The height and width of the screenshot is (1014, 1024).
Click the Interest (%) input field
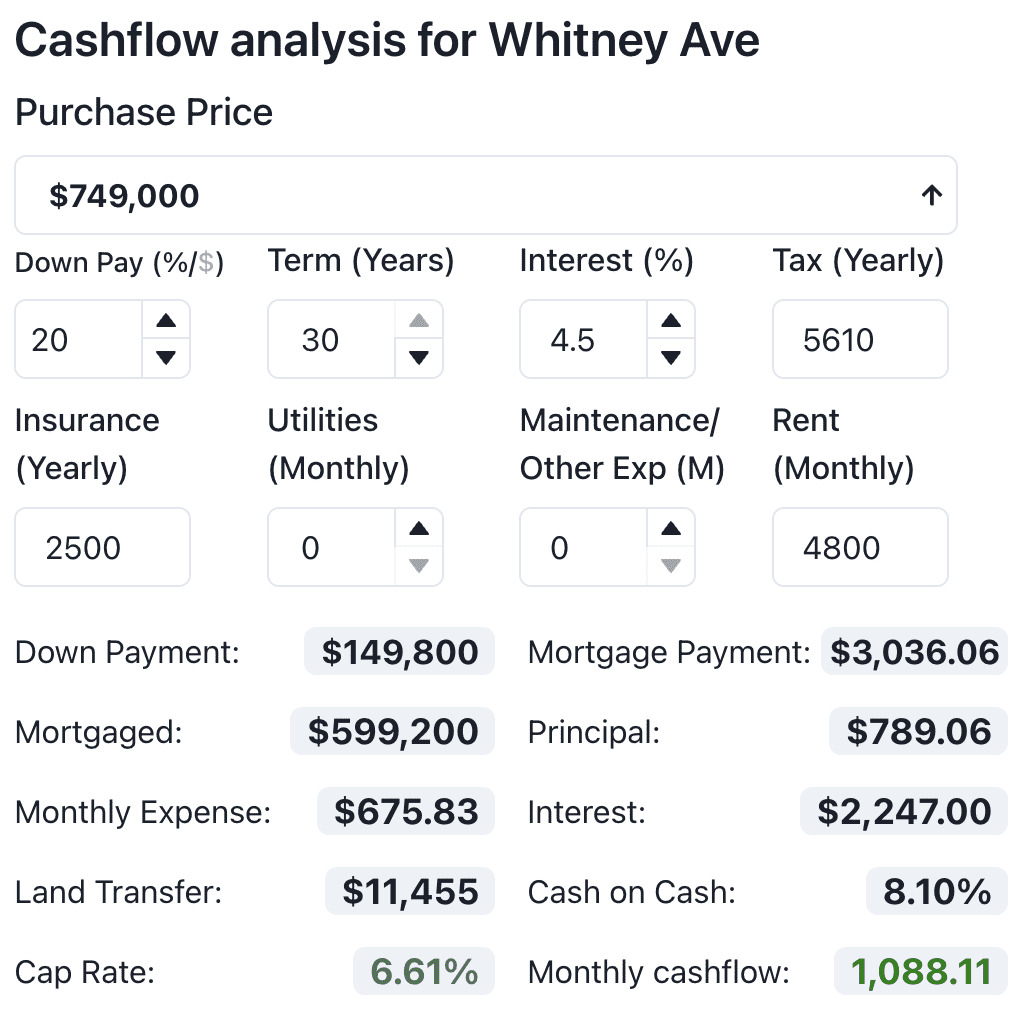(x=584, y=340)
